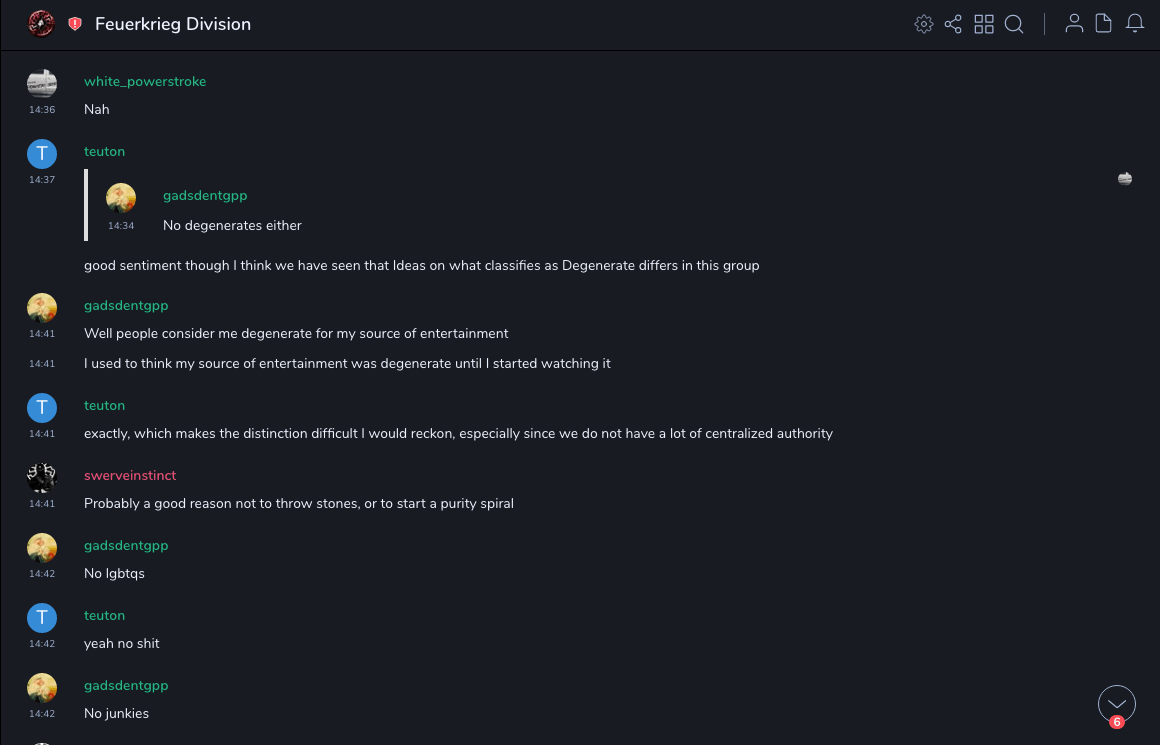Screen dimensions: 1160x745
Task: Click the unread count badge showing 6
Action: point(1117,722)
